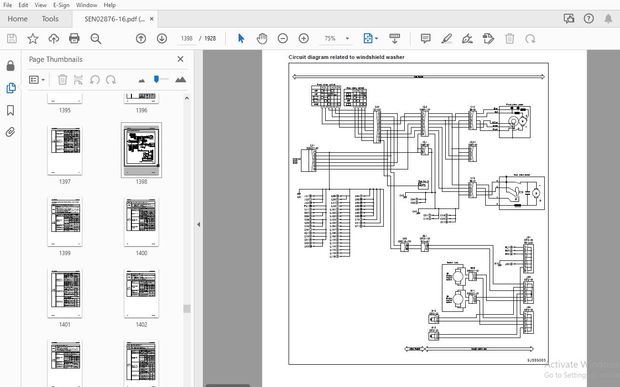Open the E-Sign menu
620x387 pixels.
61,5
